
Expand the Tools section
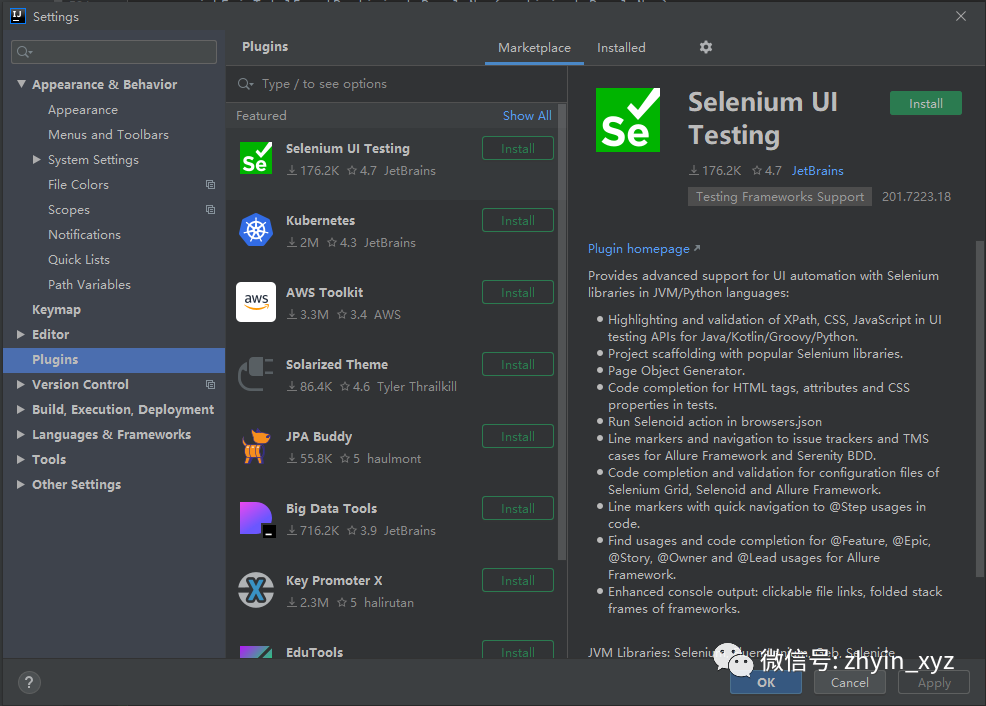[x=21, y=460]
